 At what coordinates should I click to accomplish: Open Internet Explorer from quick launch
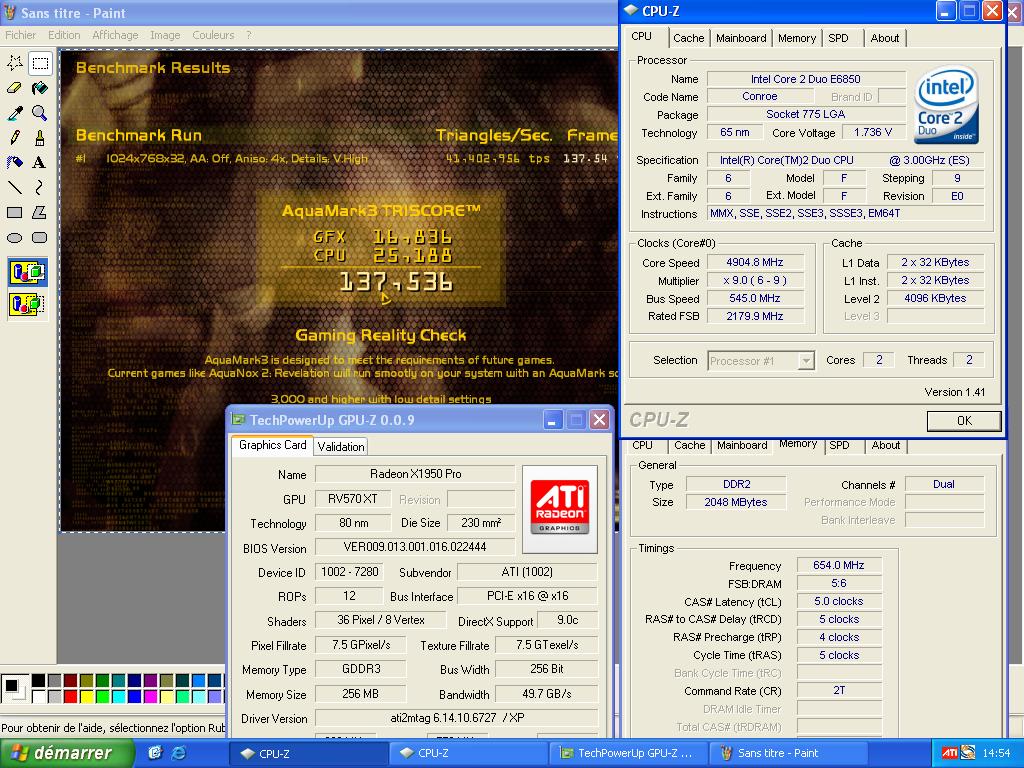[178, 753]
